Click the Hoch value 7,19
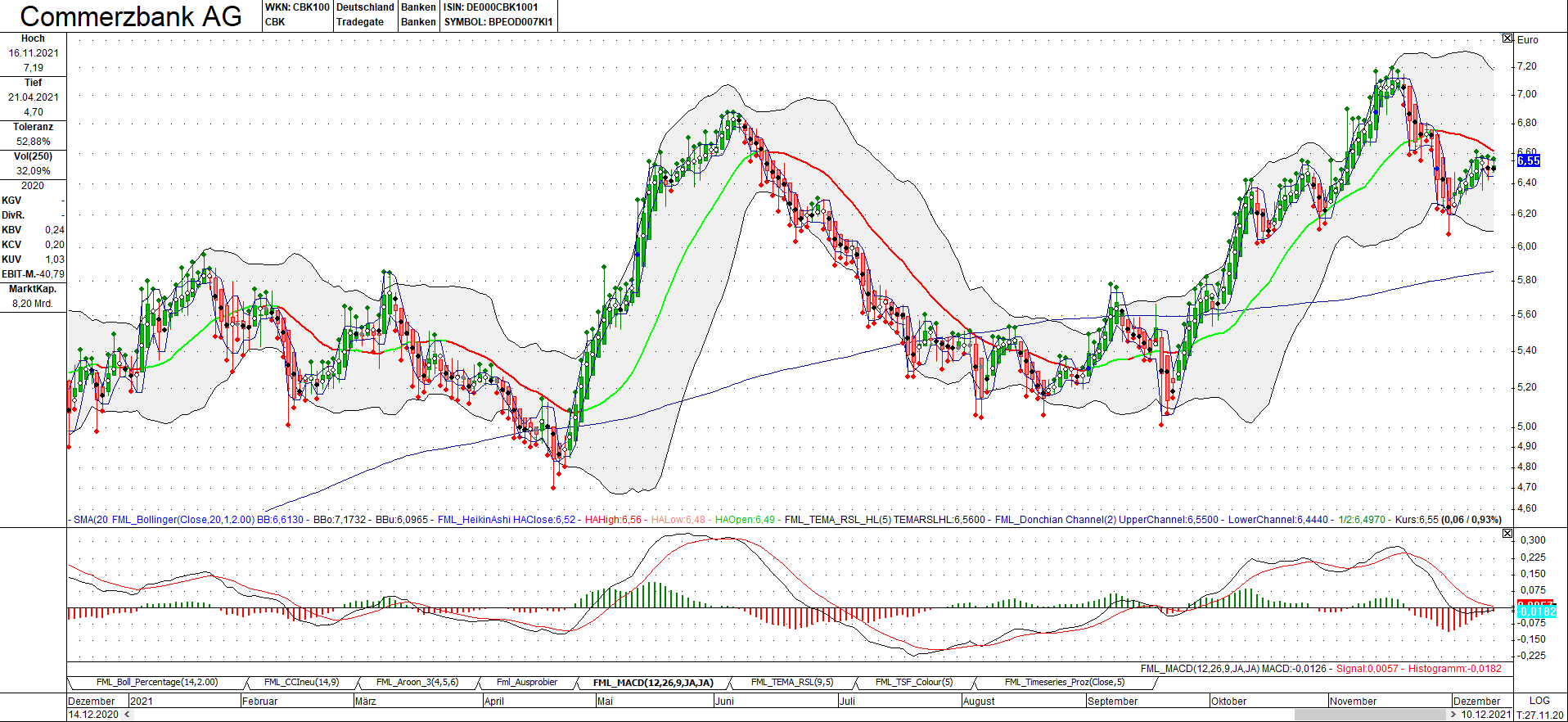This screenshot has width=1568, height=722. (34, 68)
